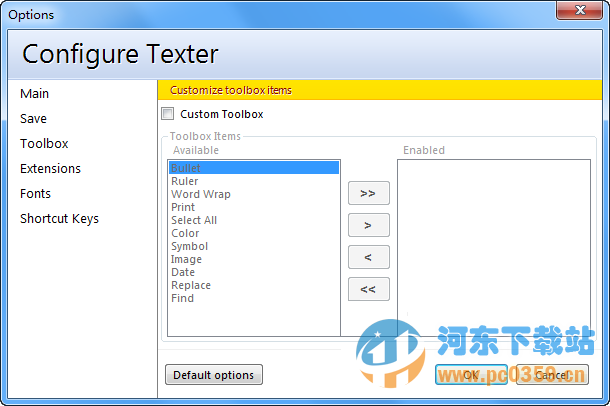Select Date in the Available list
The image size is (610, 406).
(x=254, y=272)
